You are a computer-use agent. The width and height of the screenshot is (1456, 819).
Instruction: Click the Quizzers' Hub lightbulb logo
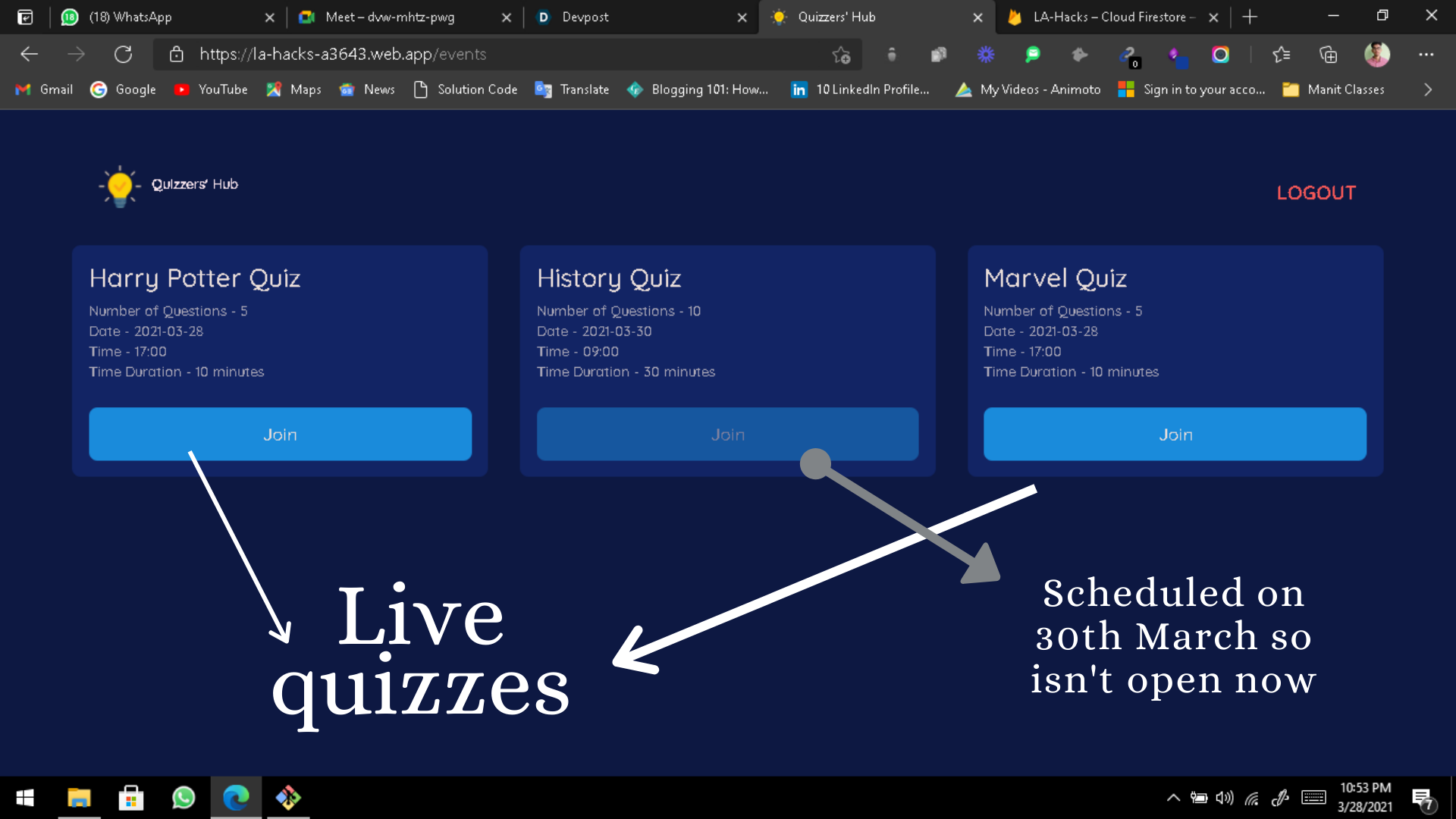click(x=120, y=186)
